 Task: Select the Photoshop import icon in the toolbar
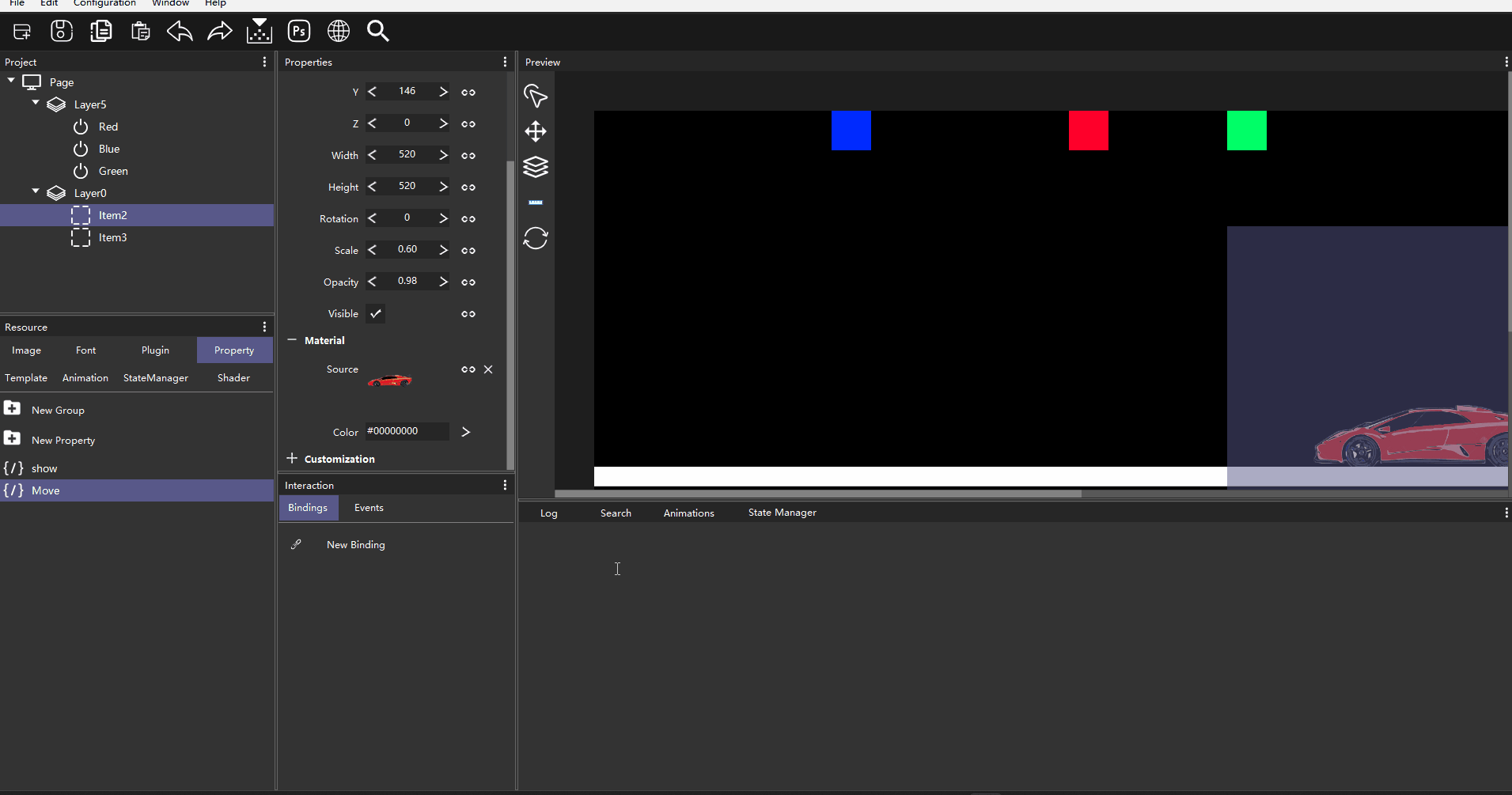click(x=299, y=31)
